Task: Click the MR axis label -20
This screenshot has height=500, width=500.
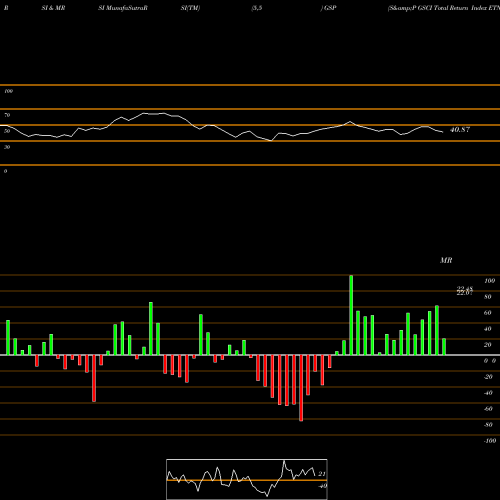Action: pyautogui.click(x=488, y=377)
